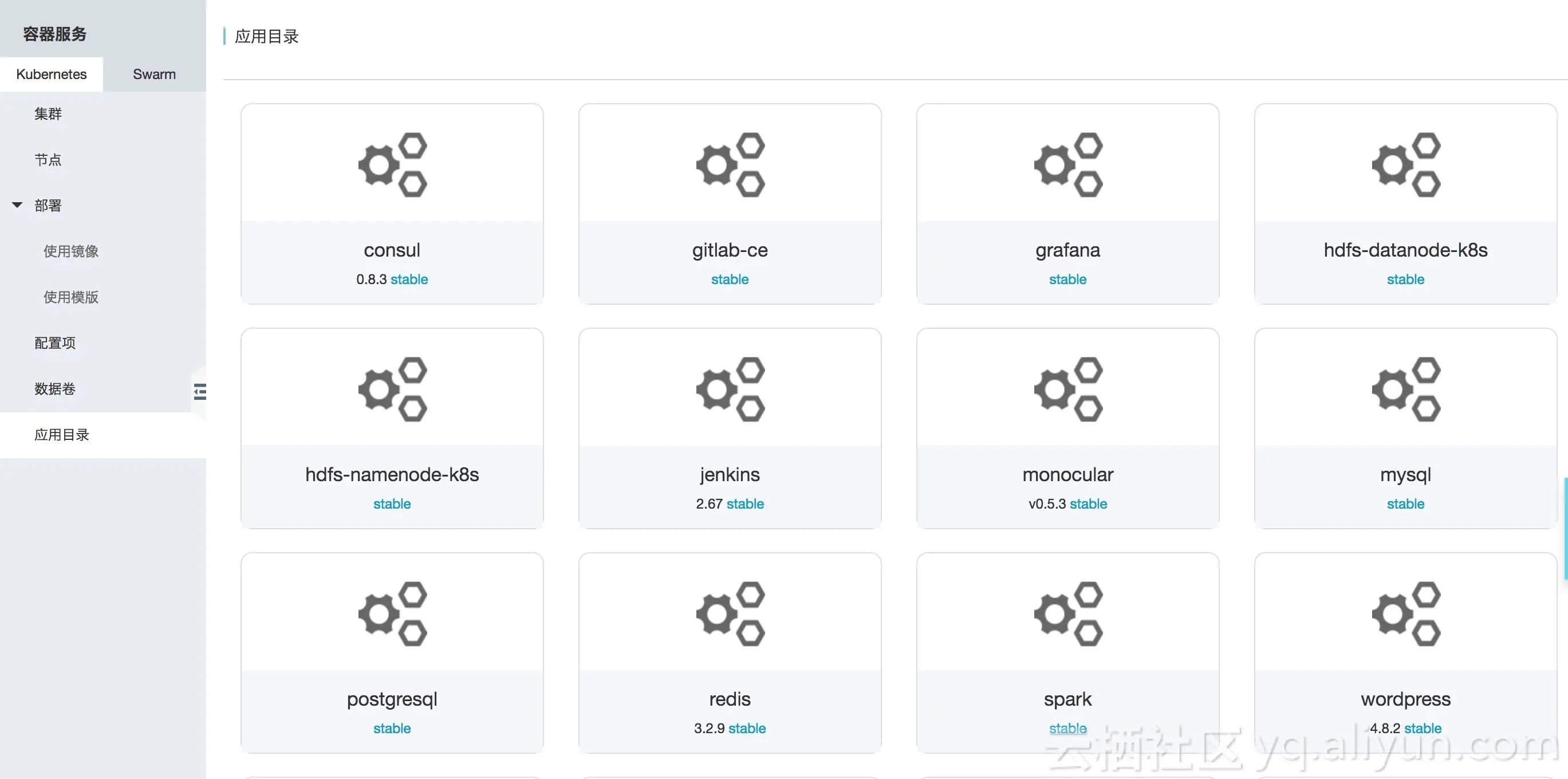The image size is (1568, 779).
Task: Collapse the sidebar with the toggle handle
Action: (x=200, y=391)
